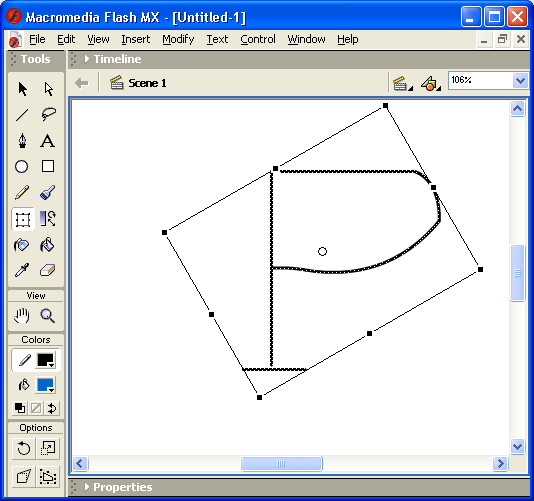Click the Flash document icon beside File

(x=15, y=40)
